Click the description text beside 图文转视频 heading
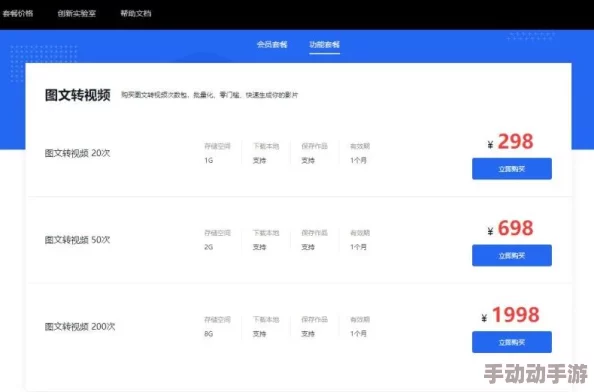The width and height of the screenshot is (594, 392). pyautogui.click(x=209, y=95)
